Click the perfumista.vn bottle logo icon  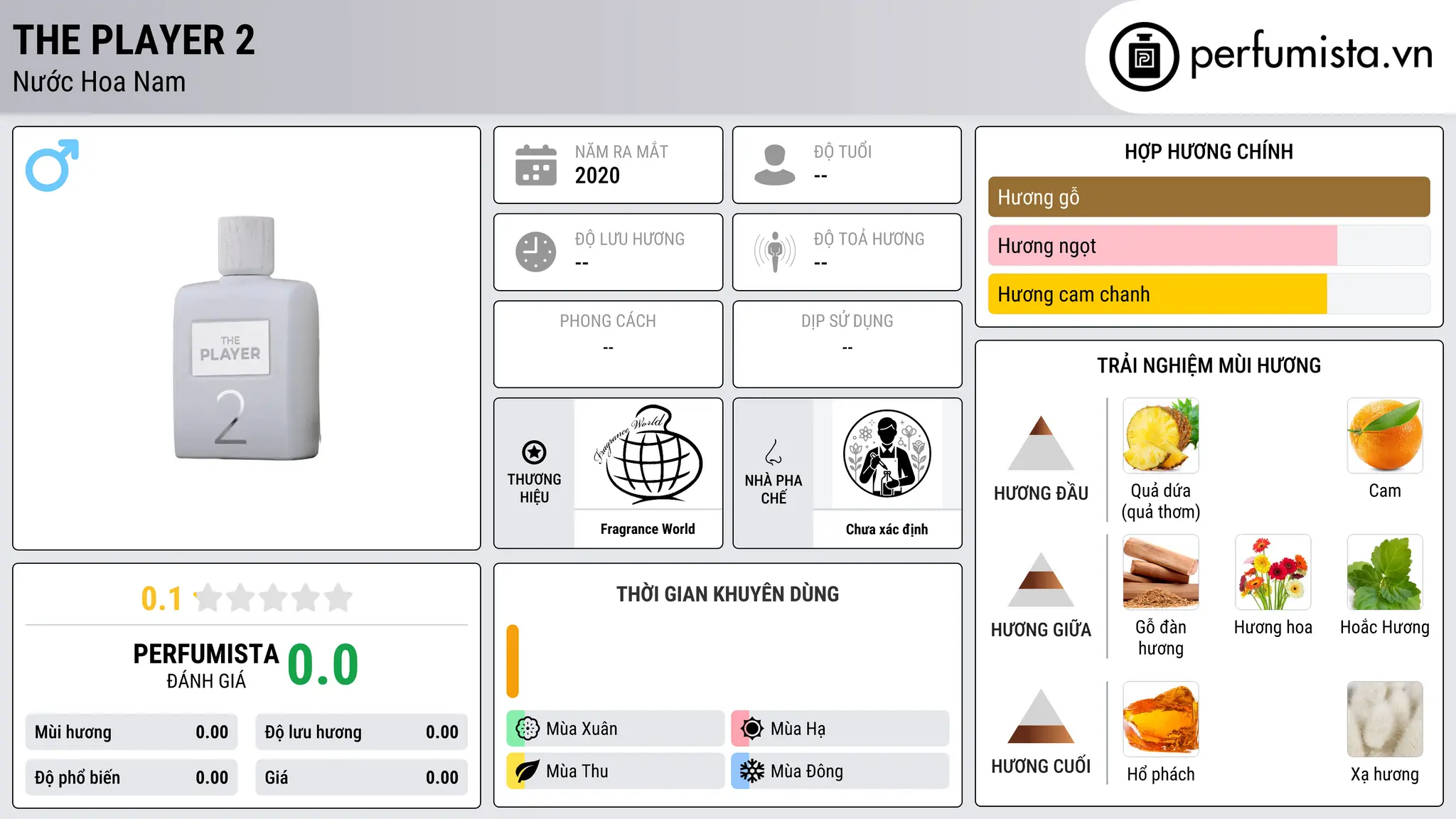1144,57
